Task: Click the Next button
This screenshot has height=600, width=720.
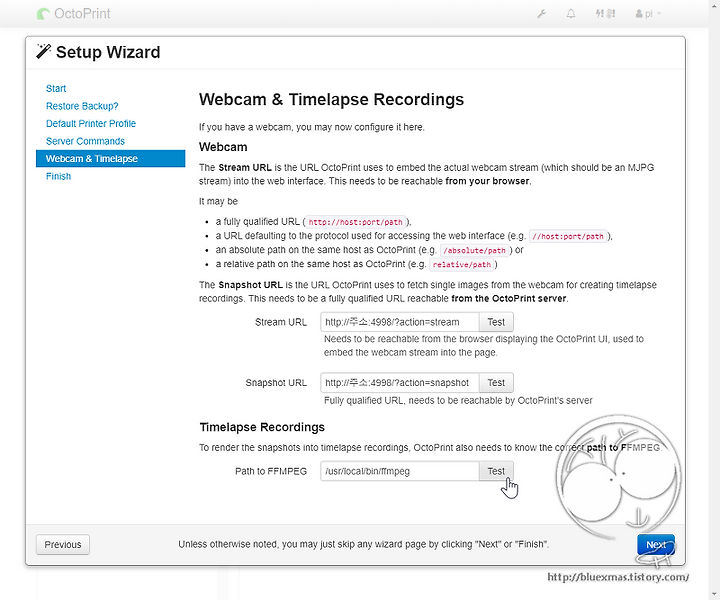Action: coord(656,544)
